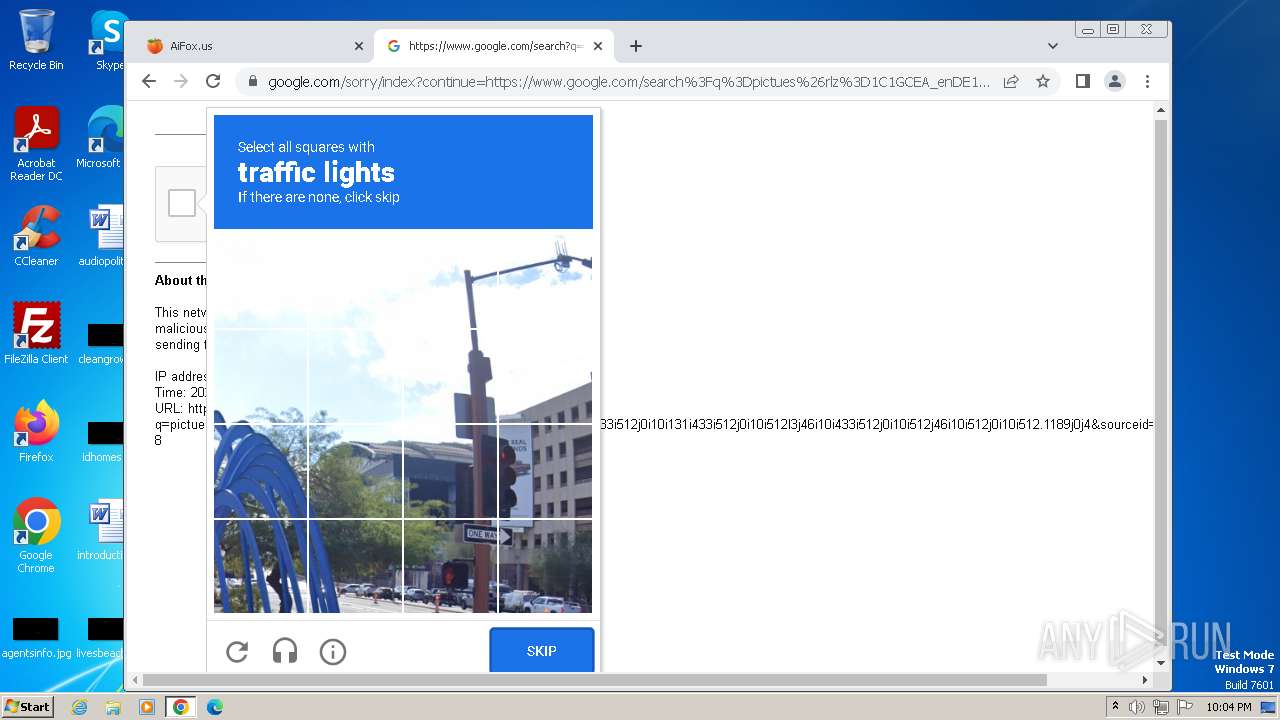Close the AiFox.us tab
This screenshot has width=1280, height=720.
[359, 46]
